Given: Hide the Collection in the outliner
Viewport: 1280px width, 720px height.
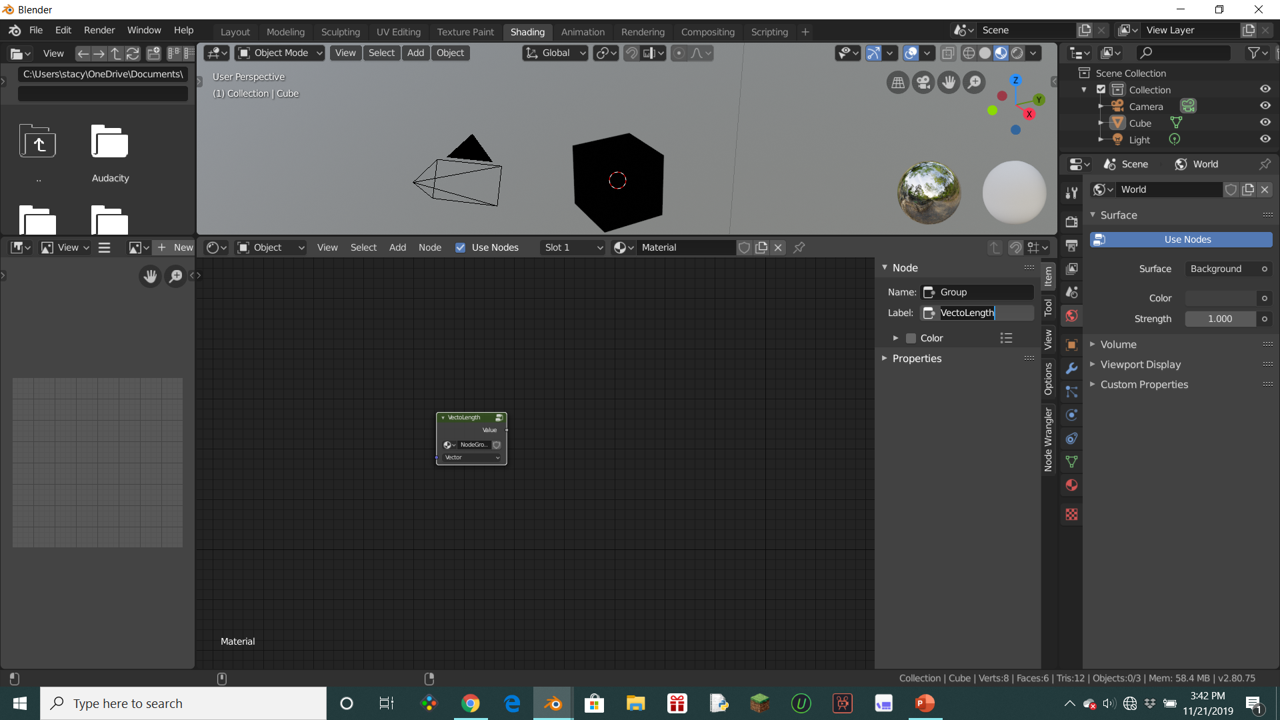Looking at the screenshot, I should (x=1265, y=90).
